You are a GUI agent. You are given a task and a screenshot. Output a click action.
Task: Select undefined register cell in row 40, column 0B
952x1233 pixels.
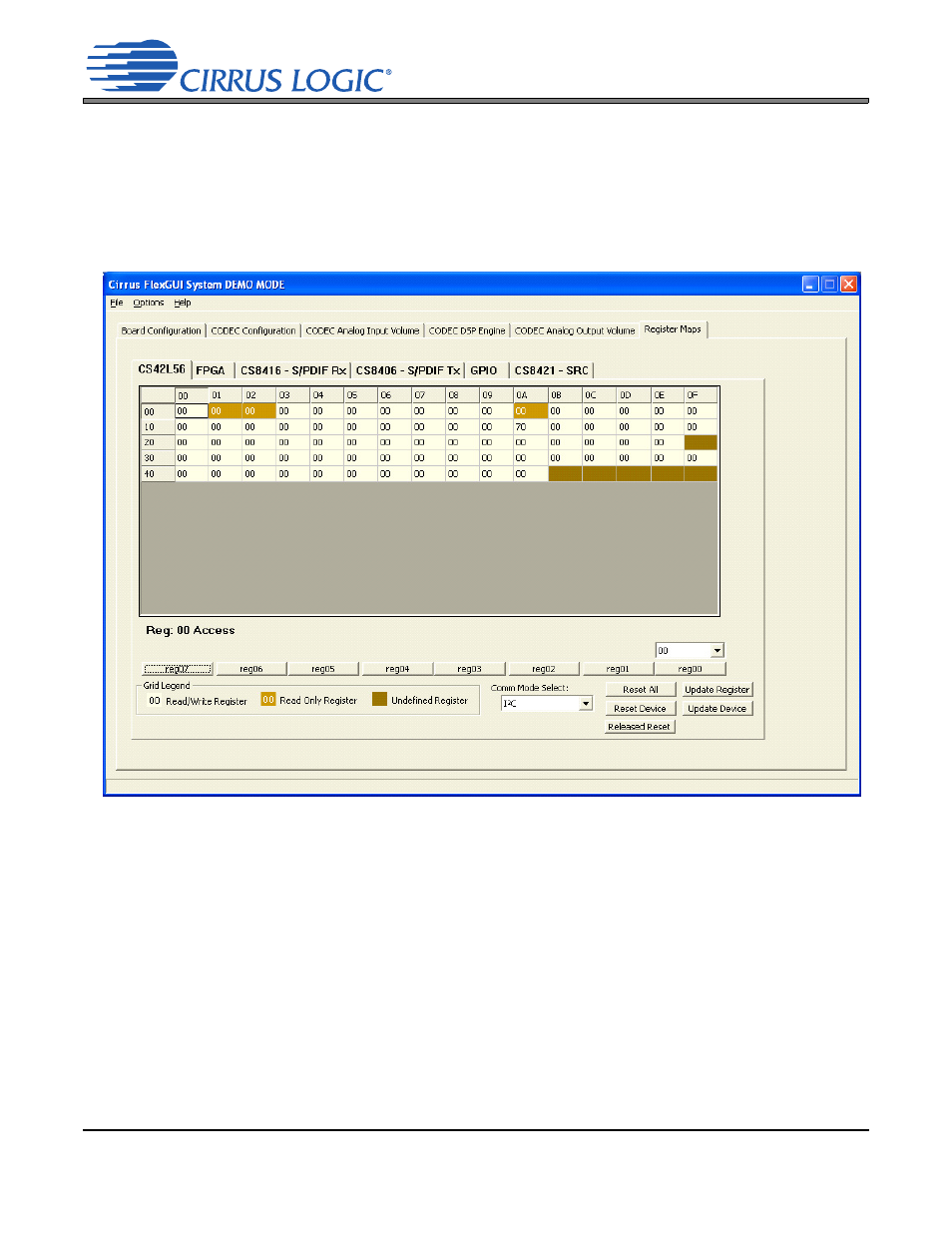(565, 474)
